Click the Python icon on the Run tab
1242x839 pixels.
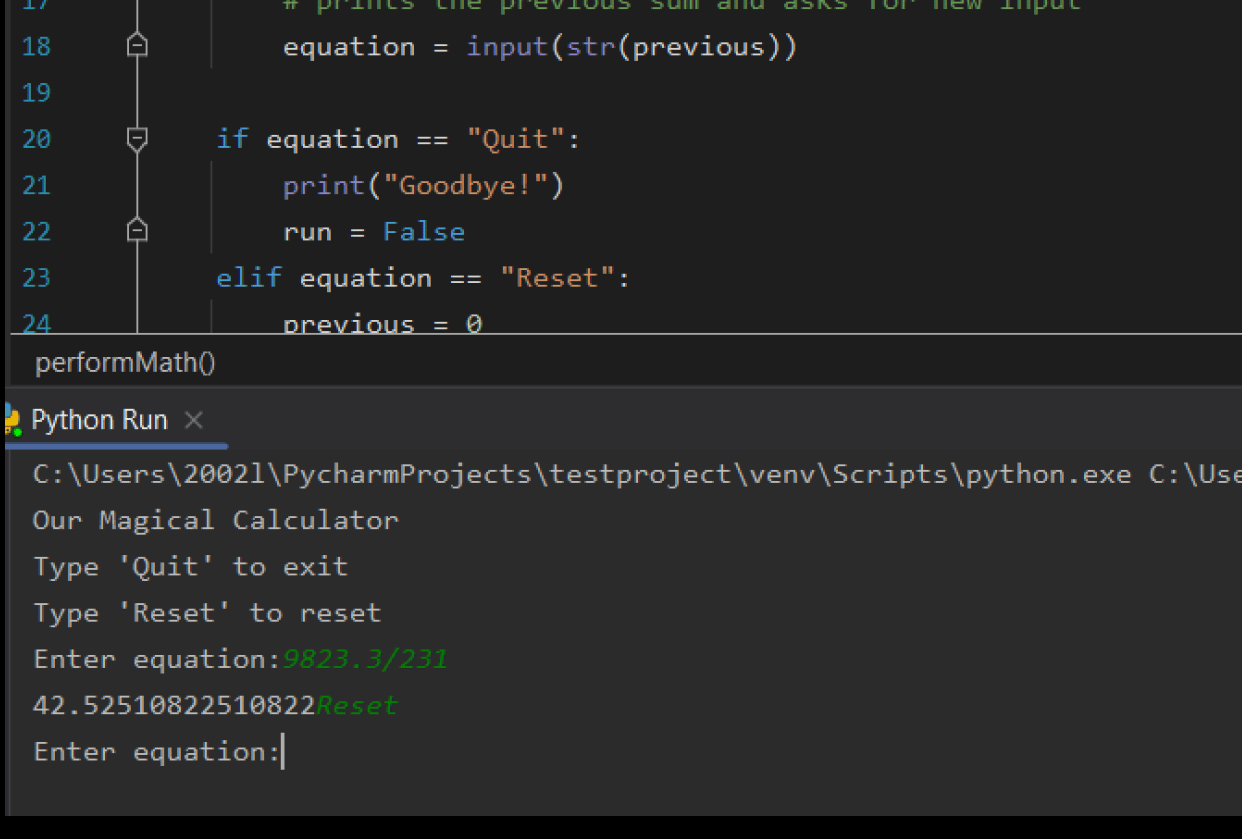click(12, 420)
